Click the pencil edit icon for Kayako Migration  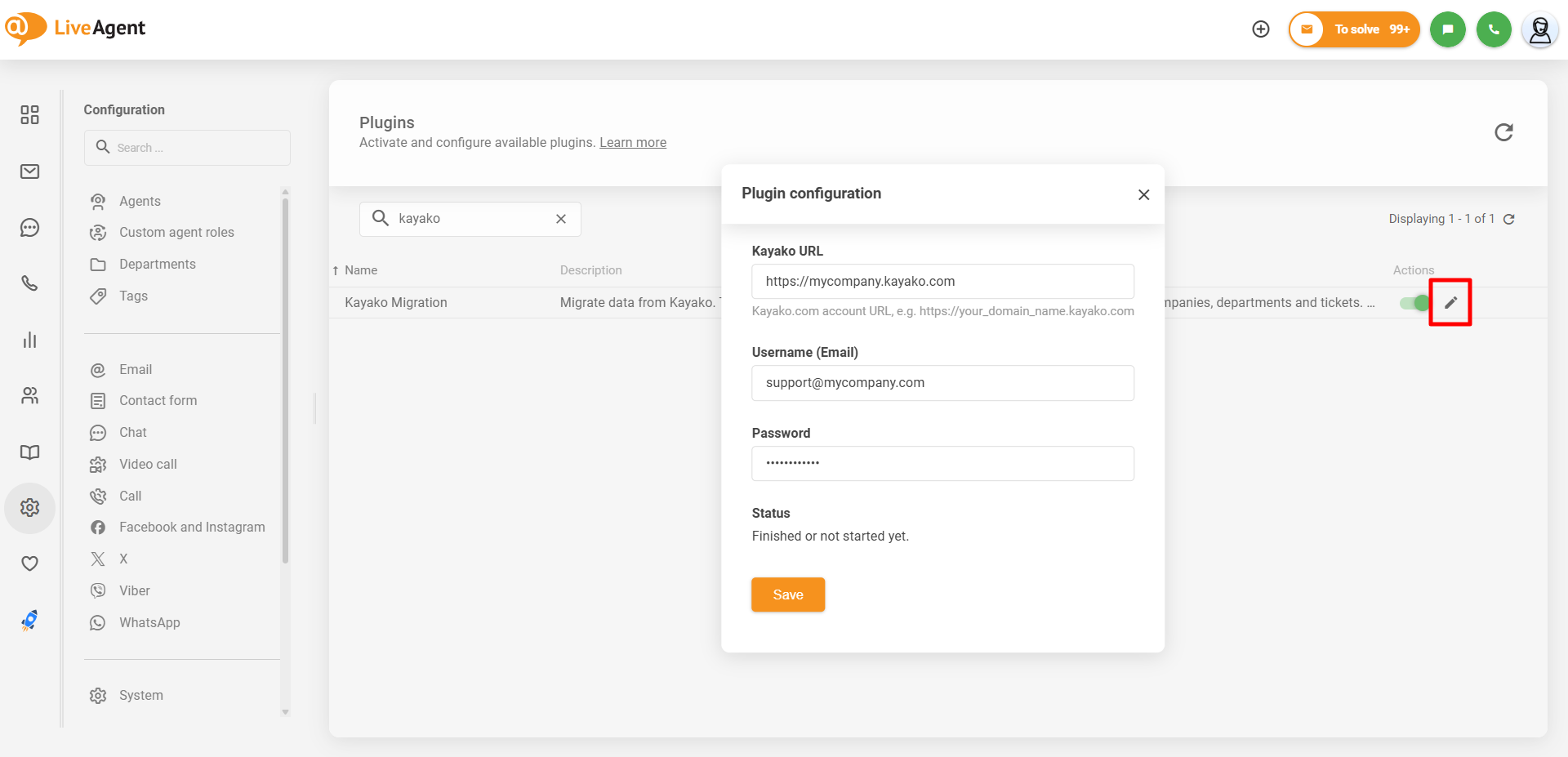[x=1450, y=303]
